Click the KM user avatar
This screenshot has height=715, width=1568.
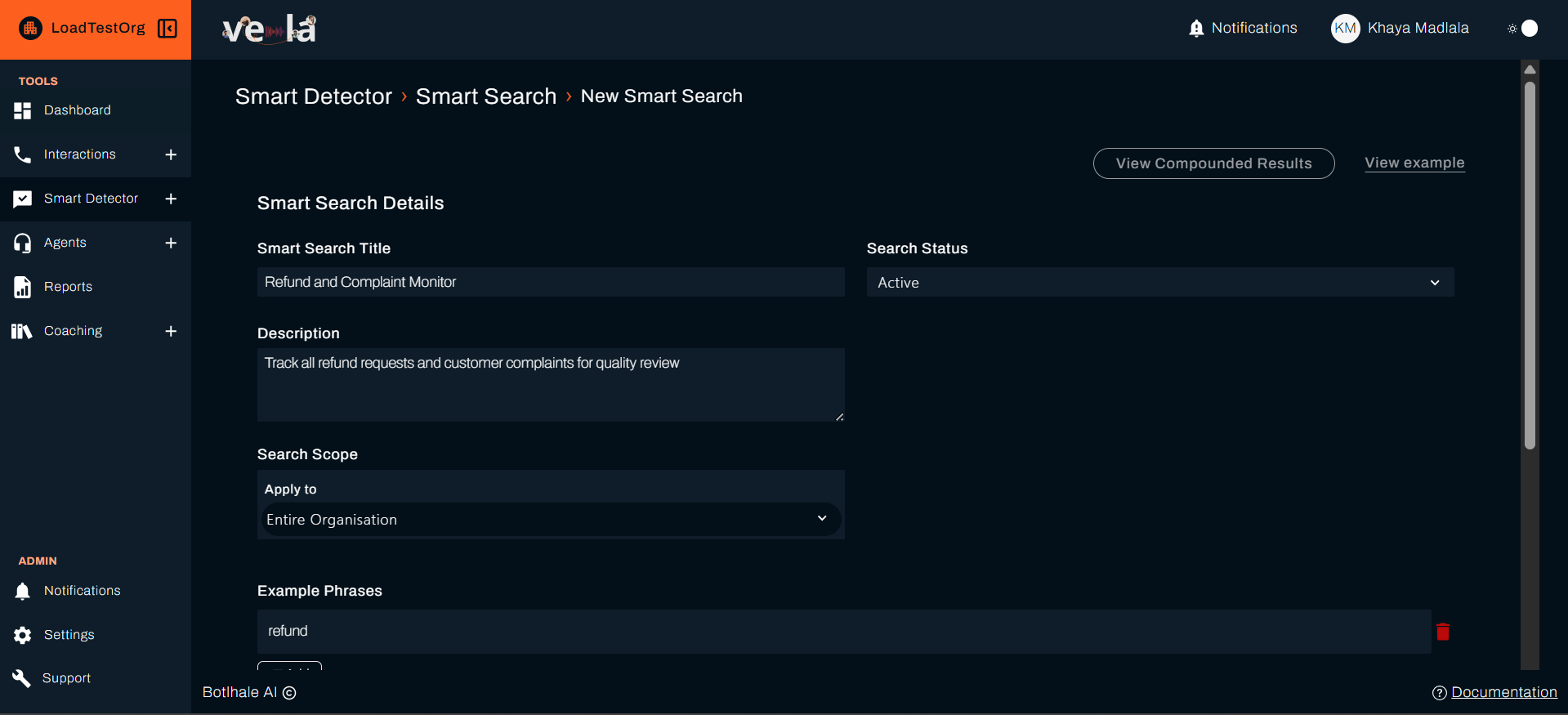point(1345,29)
